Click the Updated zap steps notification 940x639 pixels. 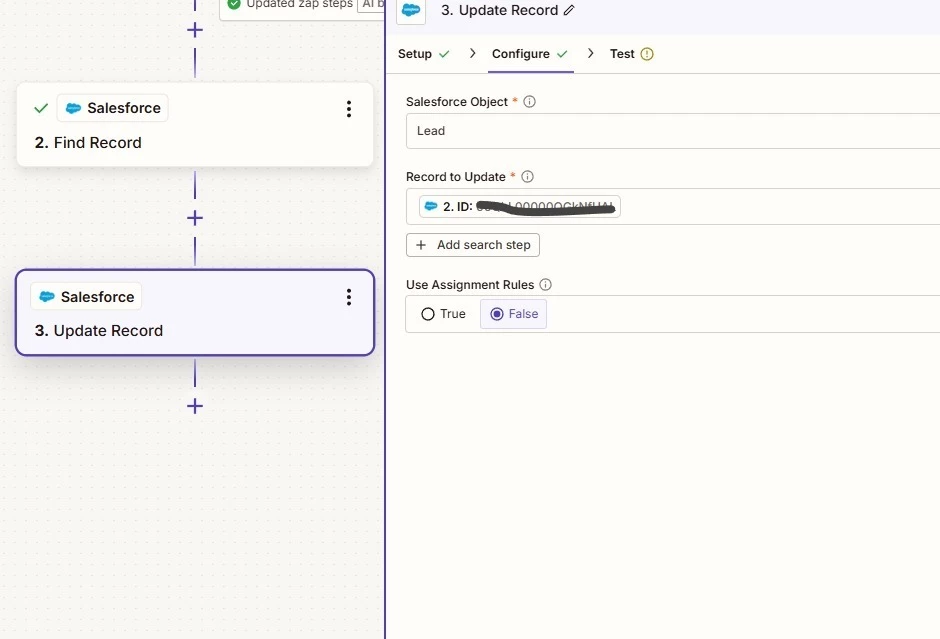(x=302, y=7)
